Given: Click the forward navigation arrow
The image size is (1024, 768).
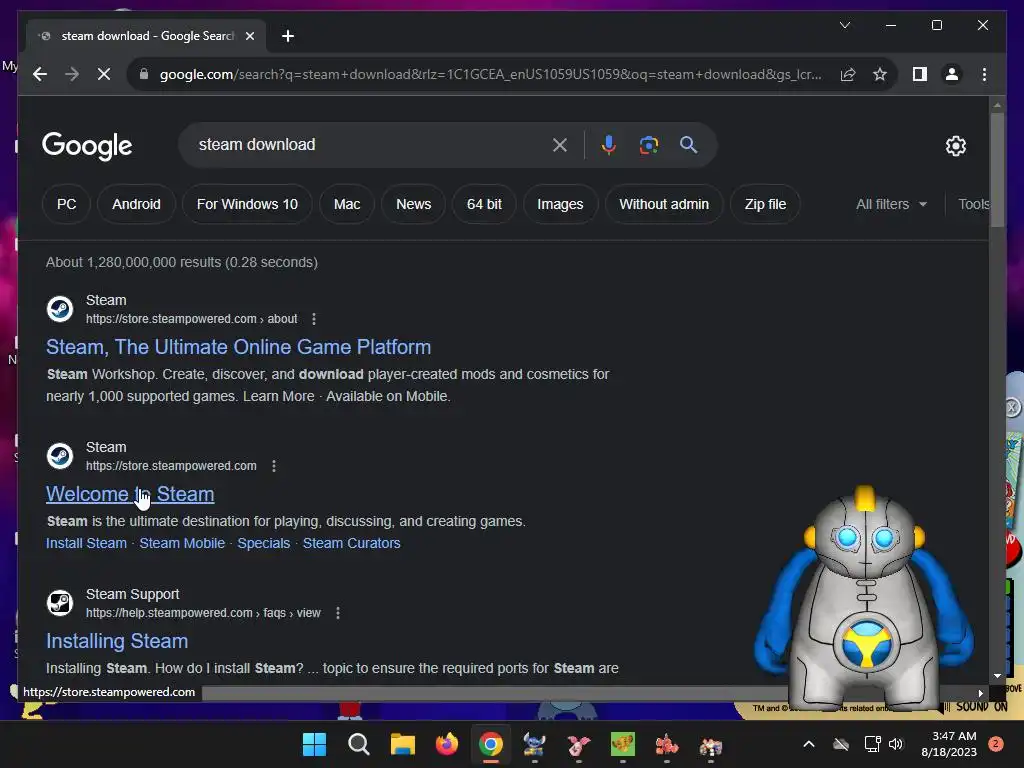Looking at the screenshot, I should point(72,74).
